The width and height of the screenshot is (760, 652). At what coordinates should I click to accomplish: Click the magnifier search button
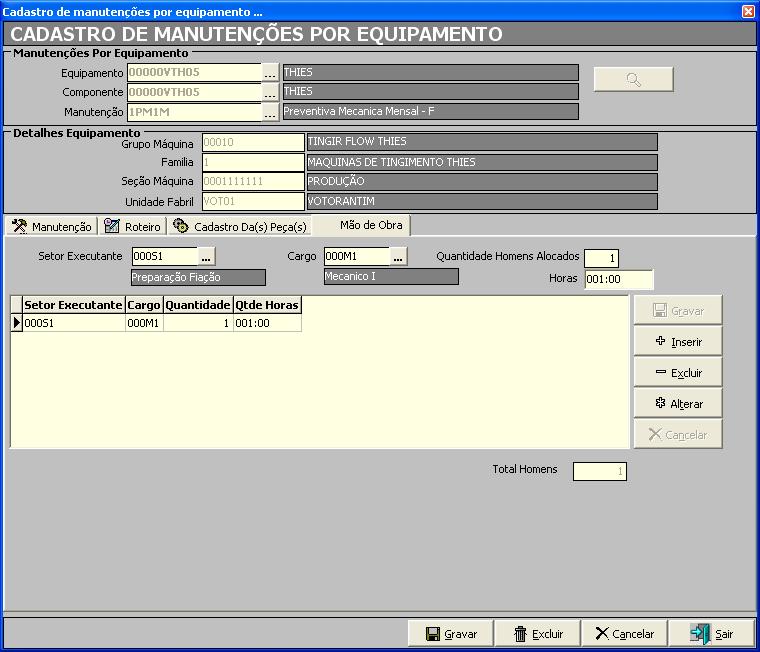pyautogui.click(x=633, y=80)
